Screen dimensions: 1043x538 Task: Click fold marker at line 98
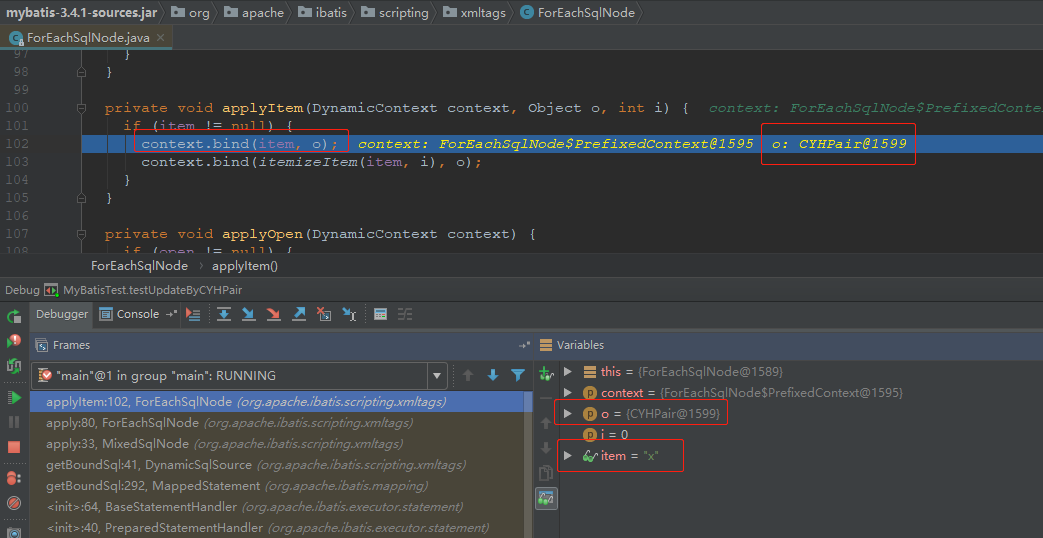[x=82, y=72]
